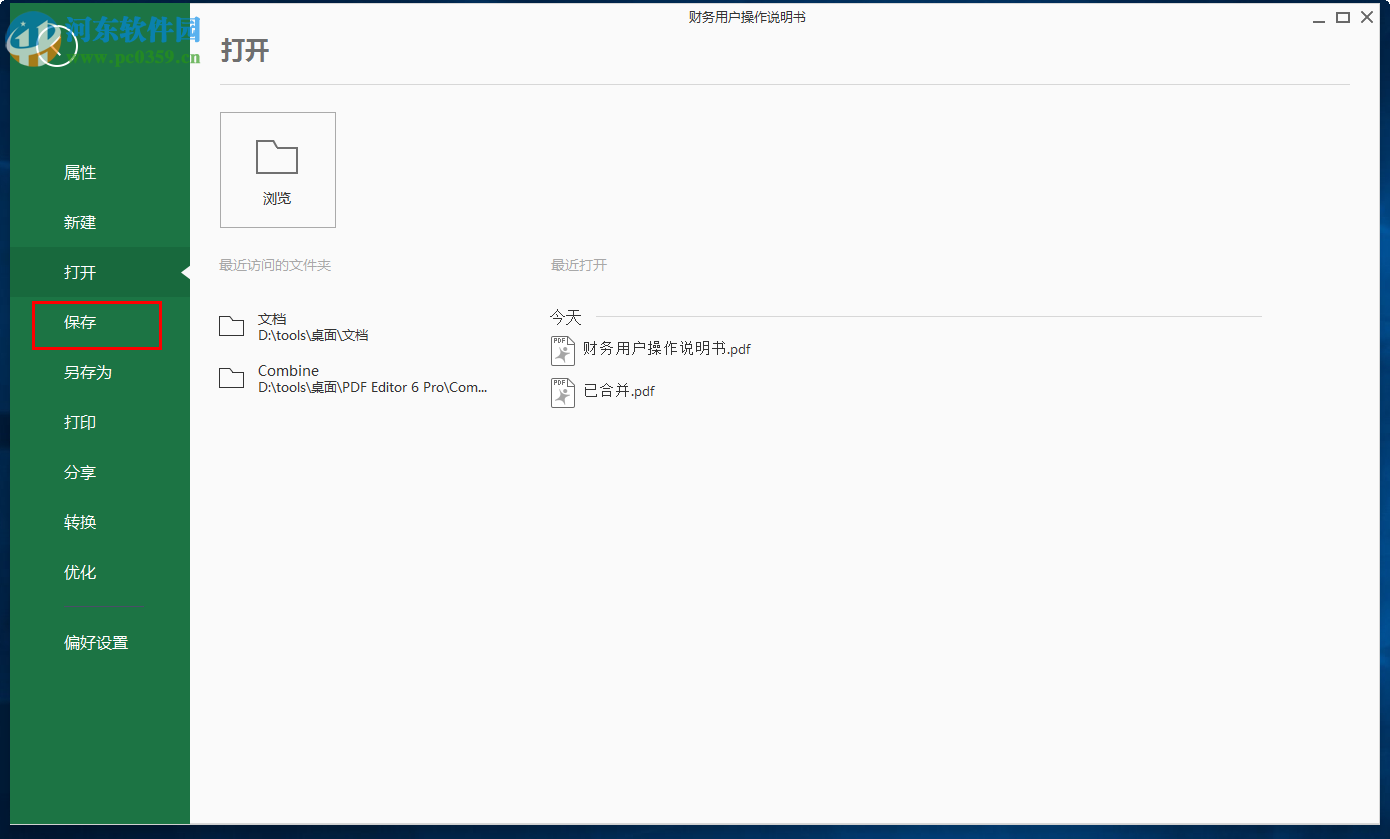Open the 打印 print options
Image resolution: width=1390 pixels, height=839 pixels.
coord(80,422)
